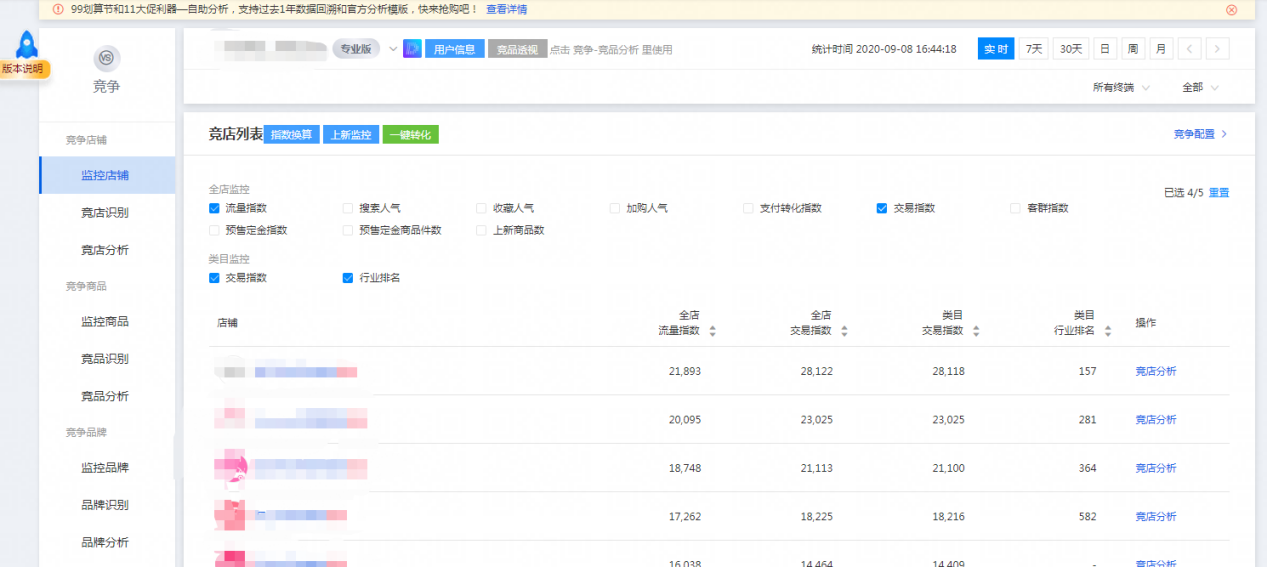Open 竞店分析 for the rank 157 shop
The image size is (1267, 567).
pyautogui.click(x=1156, y=371)
